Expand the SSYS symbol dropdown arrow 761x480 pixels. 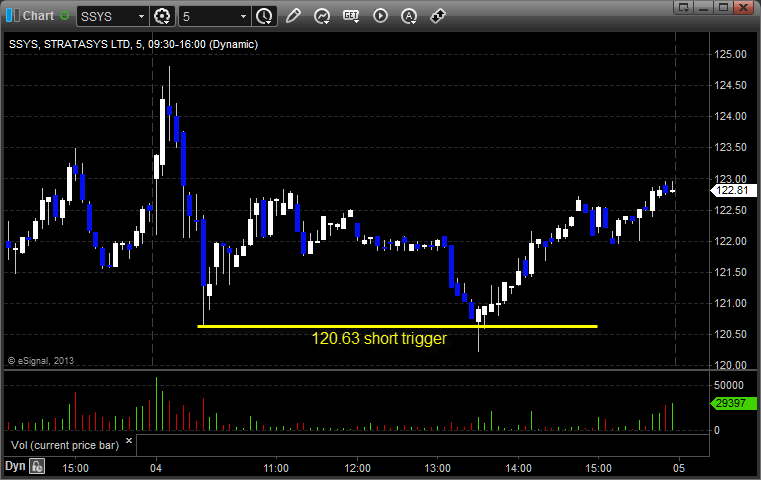pyautogui.click(x=141, y=17)
